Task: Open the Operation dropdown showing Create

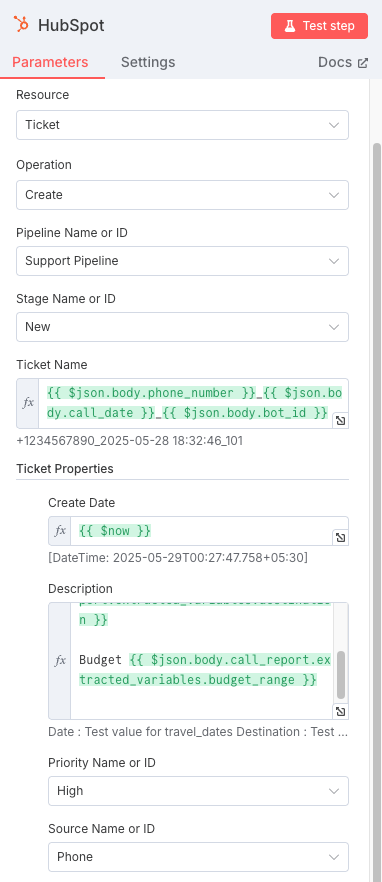Action: pos(182,195)
